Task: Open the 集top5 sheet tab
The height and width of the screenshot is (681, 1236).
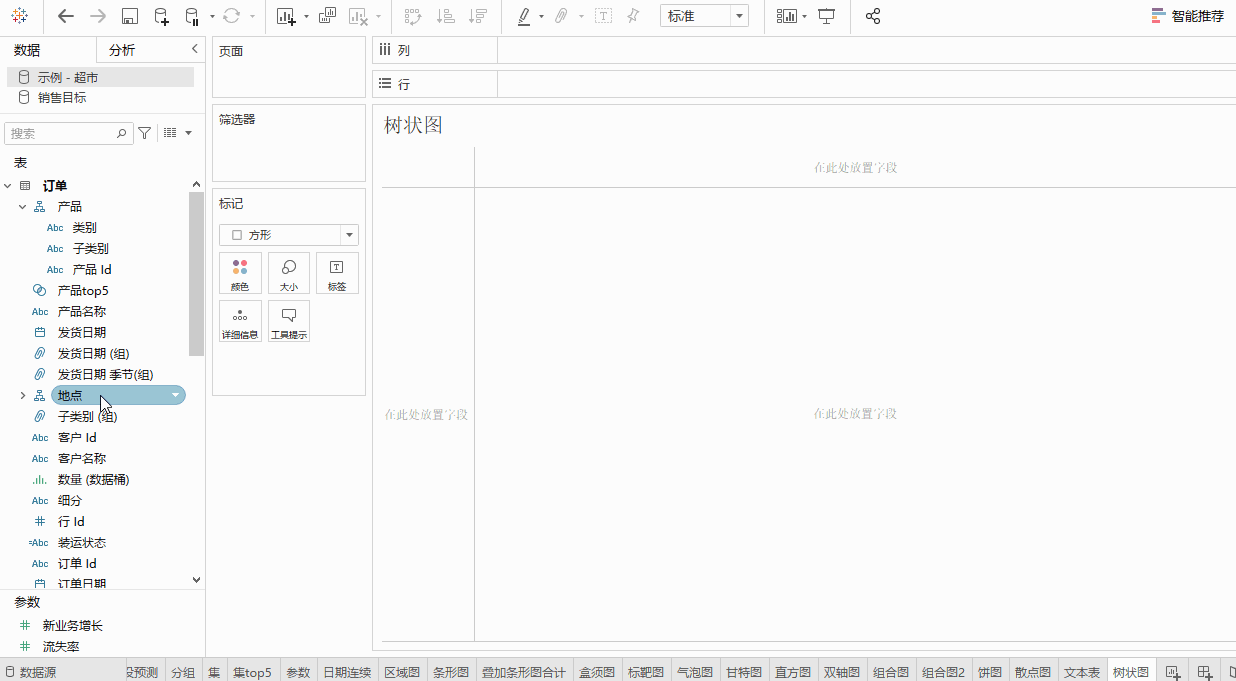Action: [252, 672]
